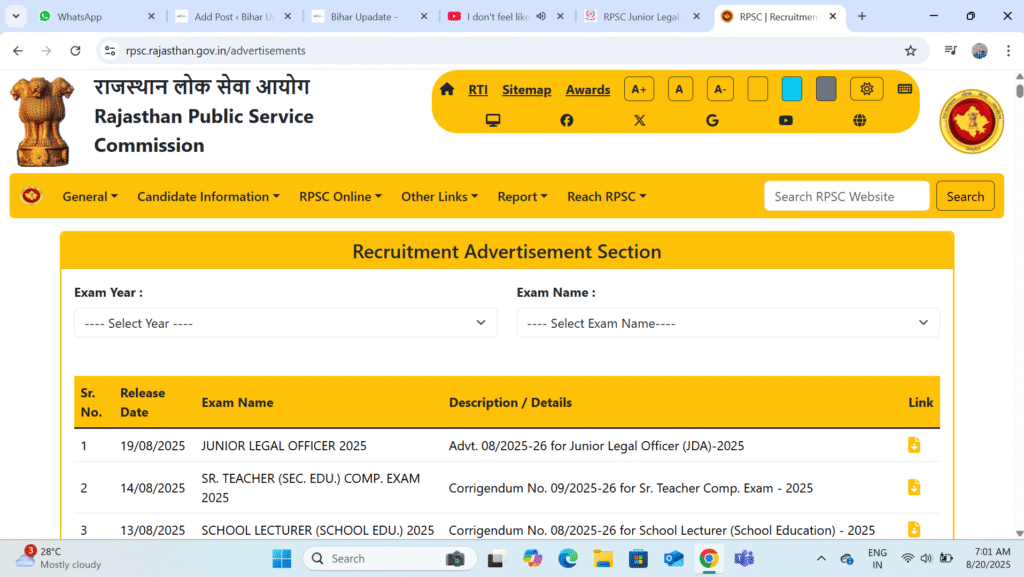
Task: Click inside the Search RPSC Website field
Action: point(846,196)
